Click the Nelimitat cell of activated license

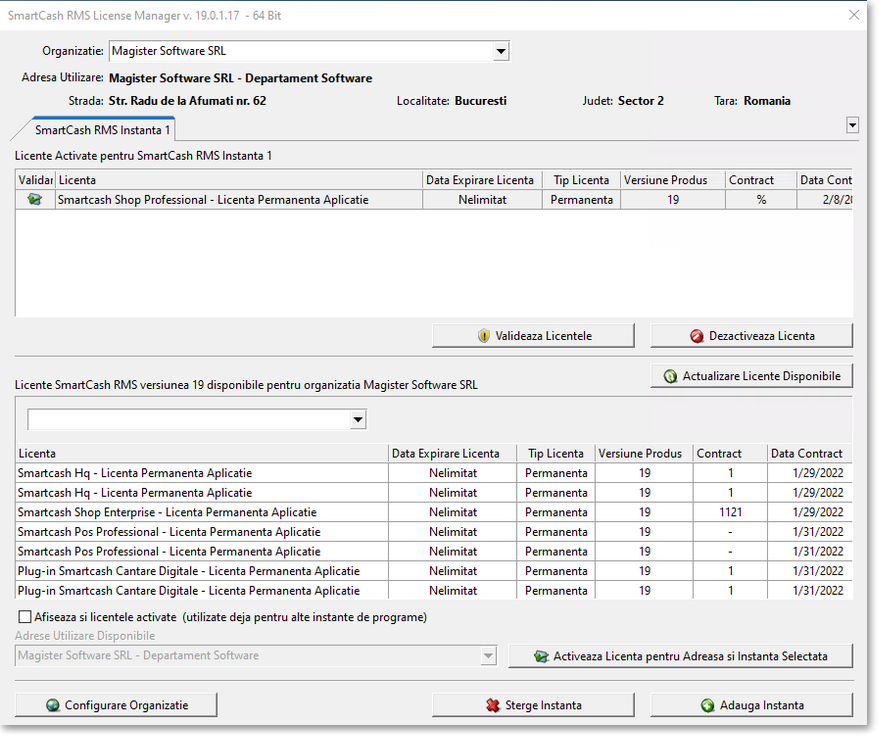coord(483,200)
